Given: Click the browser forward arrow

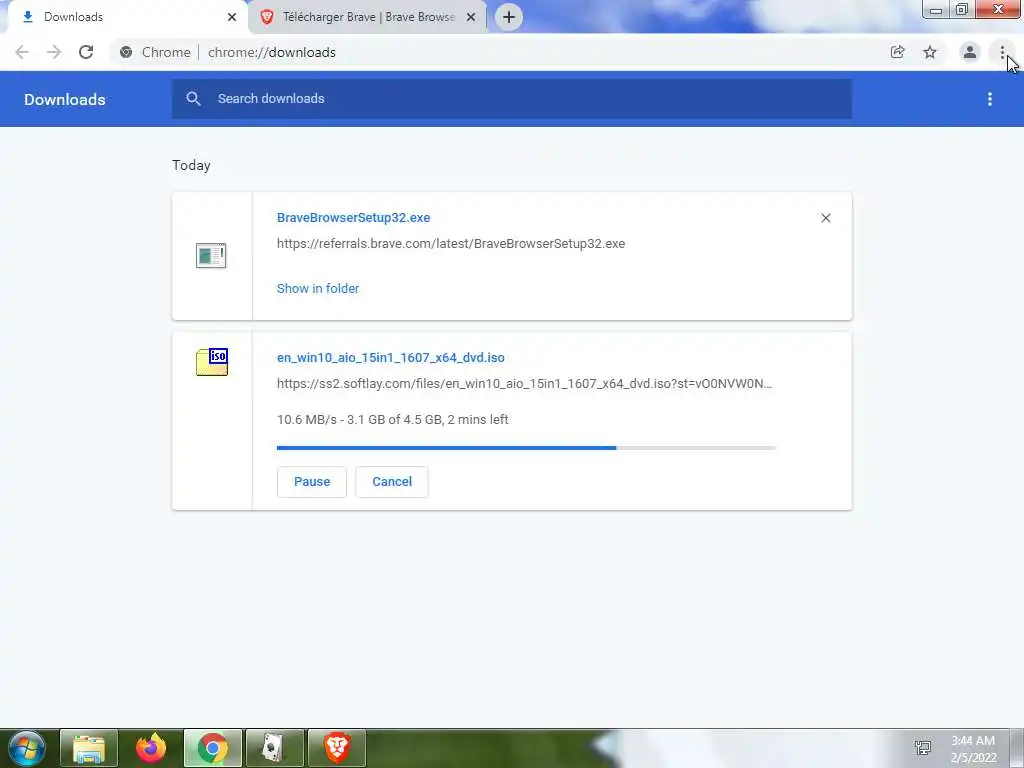Looking at the screenshot, I should 54,52.
